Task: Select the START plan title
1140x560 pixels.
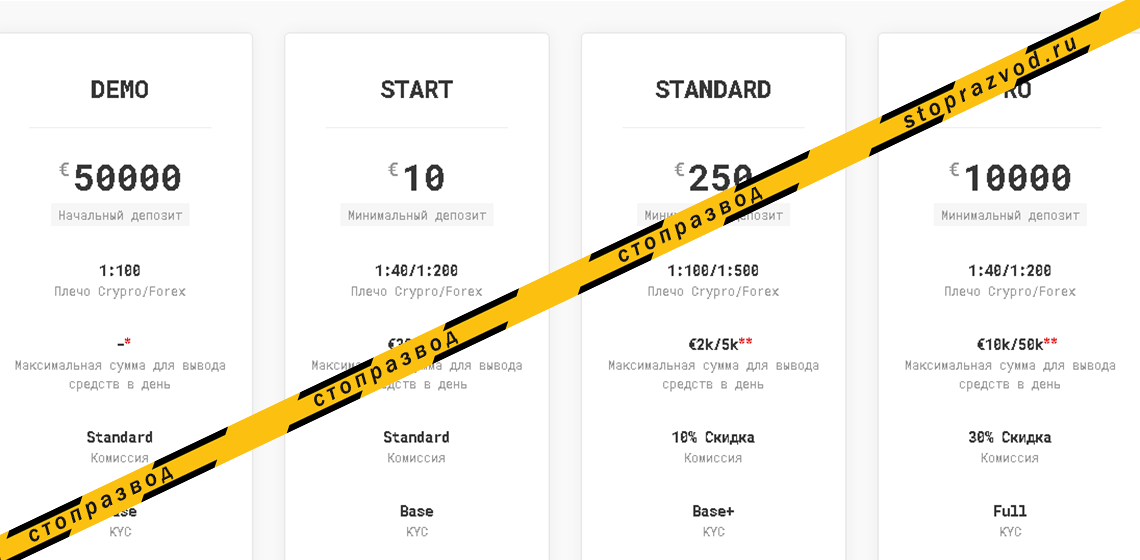Action: (416, 90)
